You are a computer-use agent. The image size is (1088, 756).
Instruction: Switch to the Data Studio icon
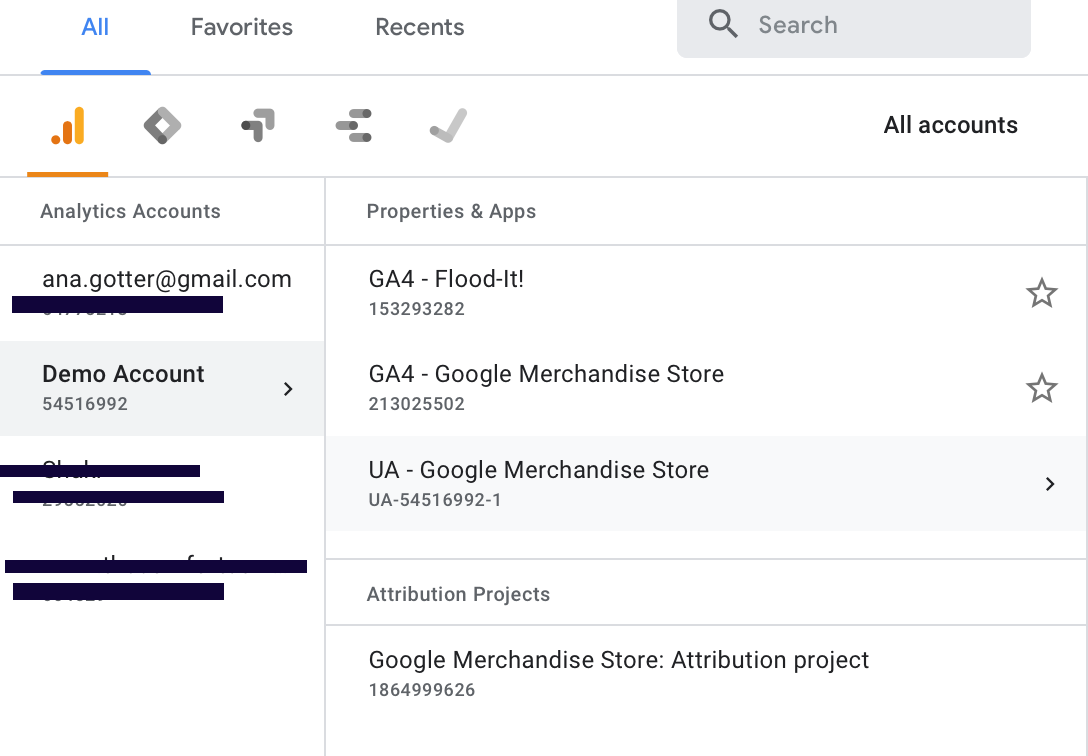point(353,126)
